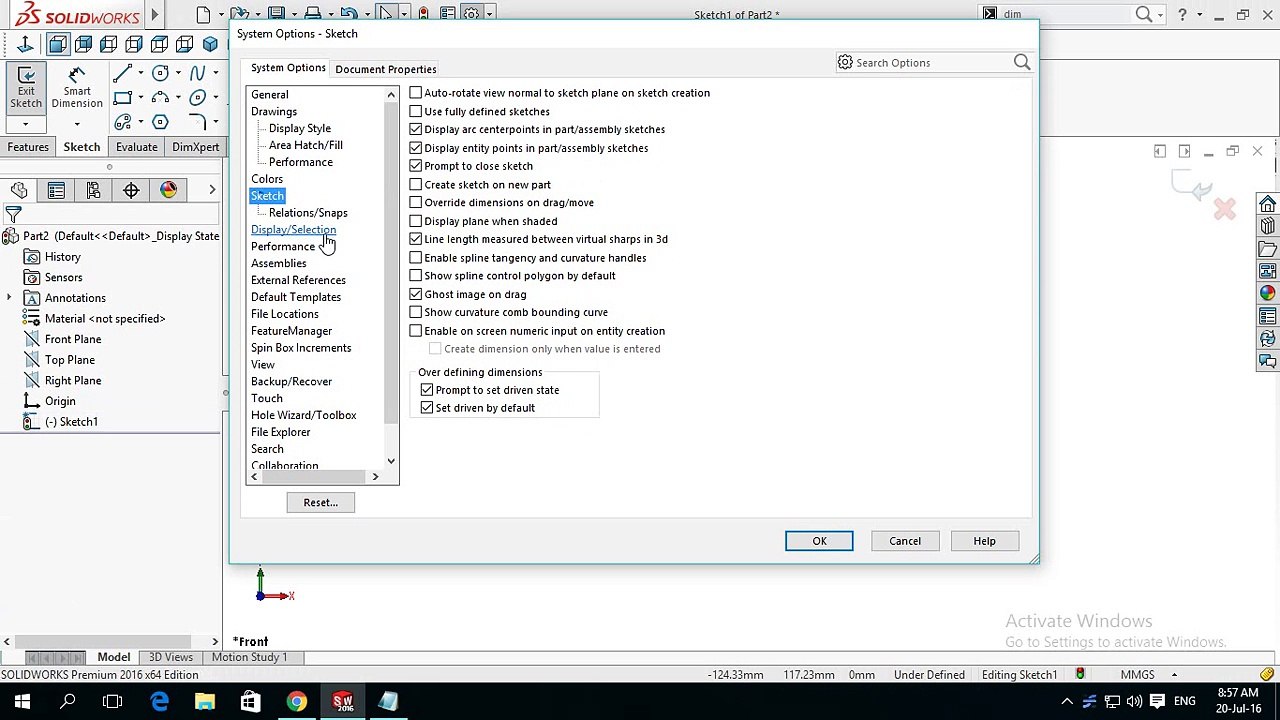
Task: Switch to the Motion Study 1 tab
Action: click(x=249, y=657)
